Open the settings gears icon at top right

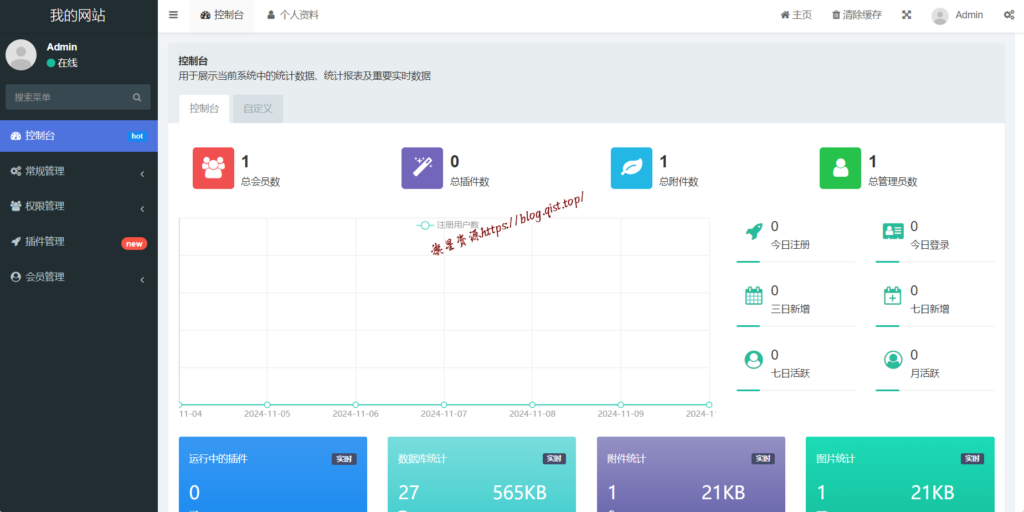(1006, 15)
